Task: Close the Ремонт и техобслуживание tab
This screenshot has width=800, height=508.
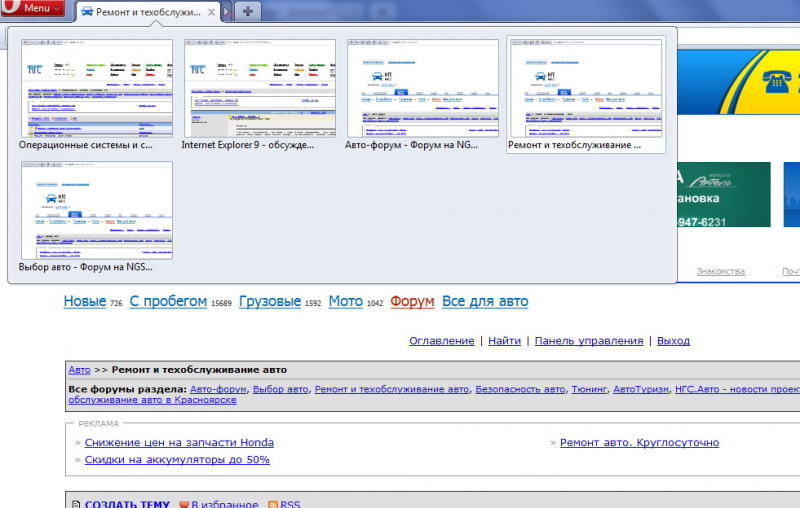Action: coord(211,12)
